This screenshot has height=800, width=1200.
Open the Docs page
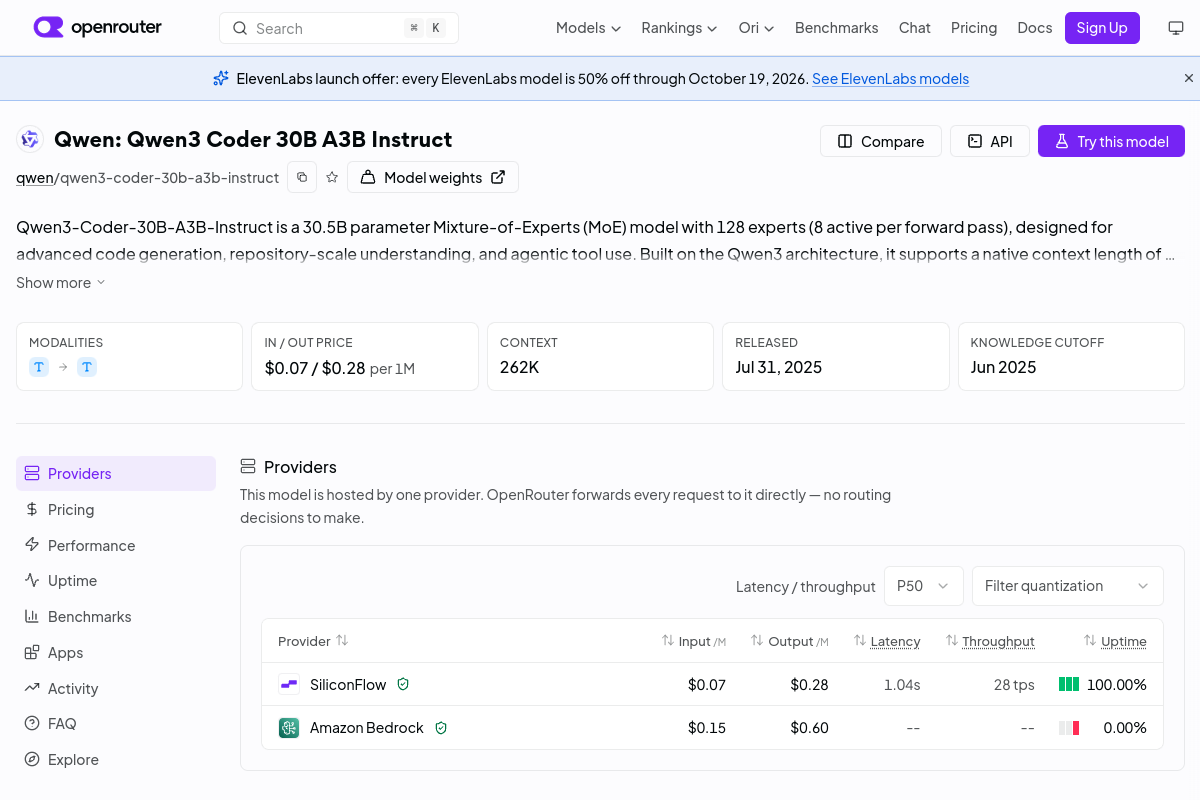point(1035,28)
